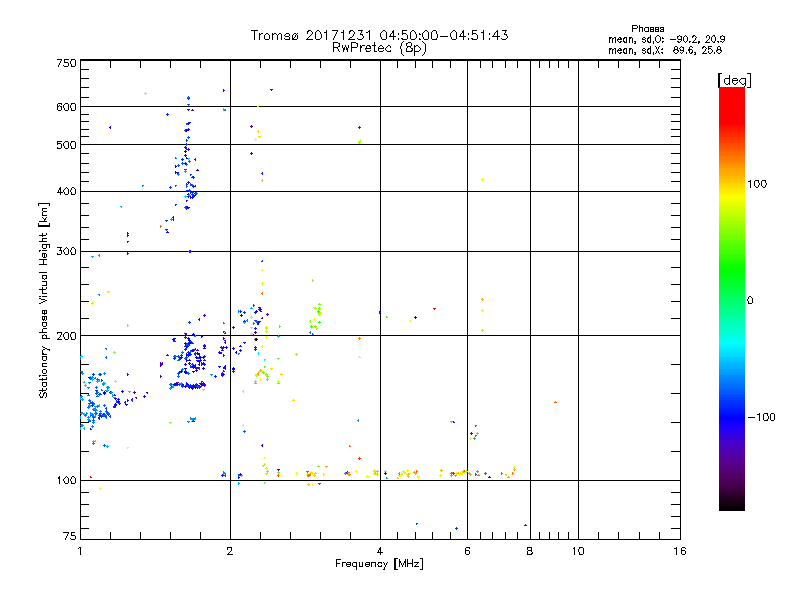The height and width of the screenshot is (600, 800).
Task: Click the y-axis '400' tick label
Action: tap(66, 192)
